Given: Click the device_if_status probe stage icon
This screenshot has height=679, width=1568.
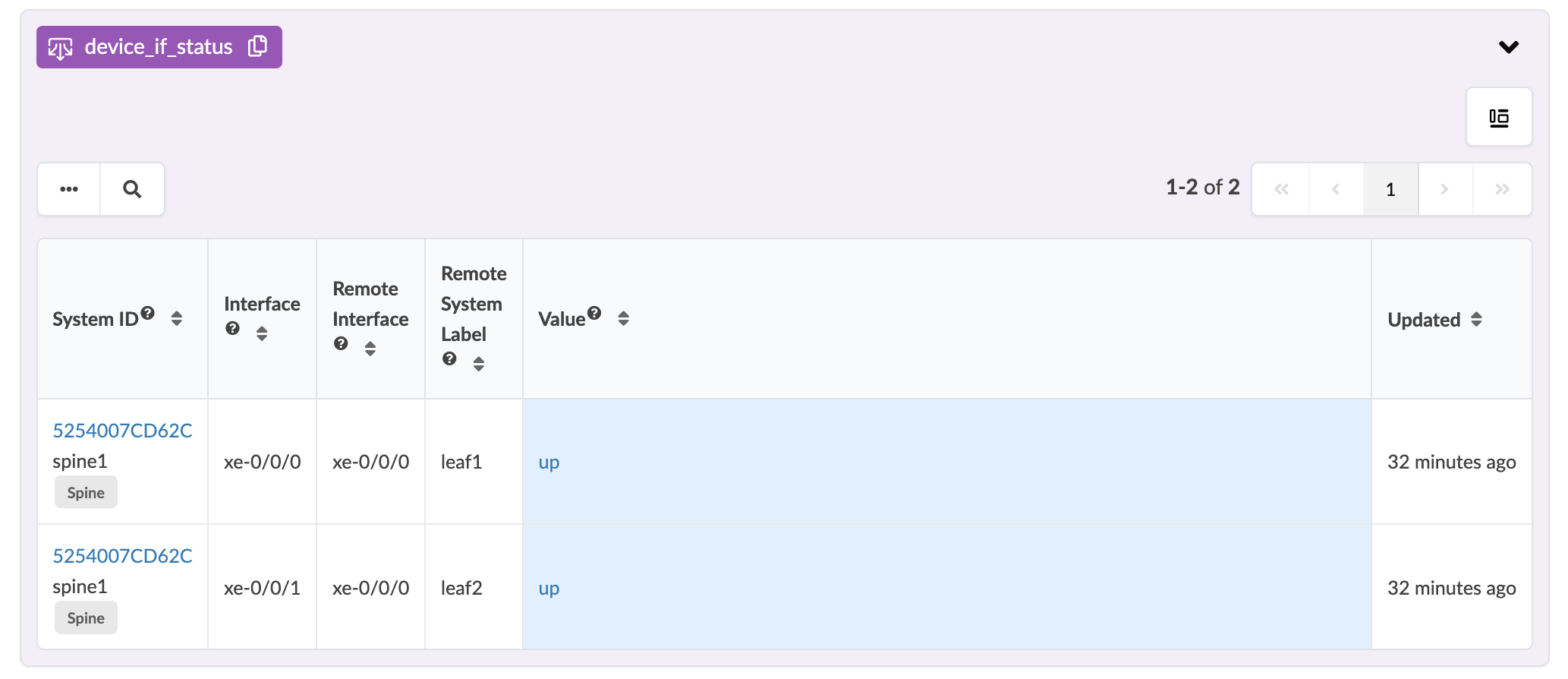Looking at the screenshot, I should [61, 48].
